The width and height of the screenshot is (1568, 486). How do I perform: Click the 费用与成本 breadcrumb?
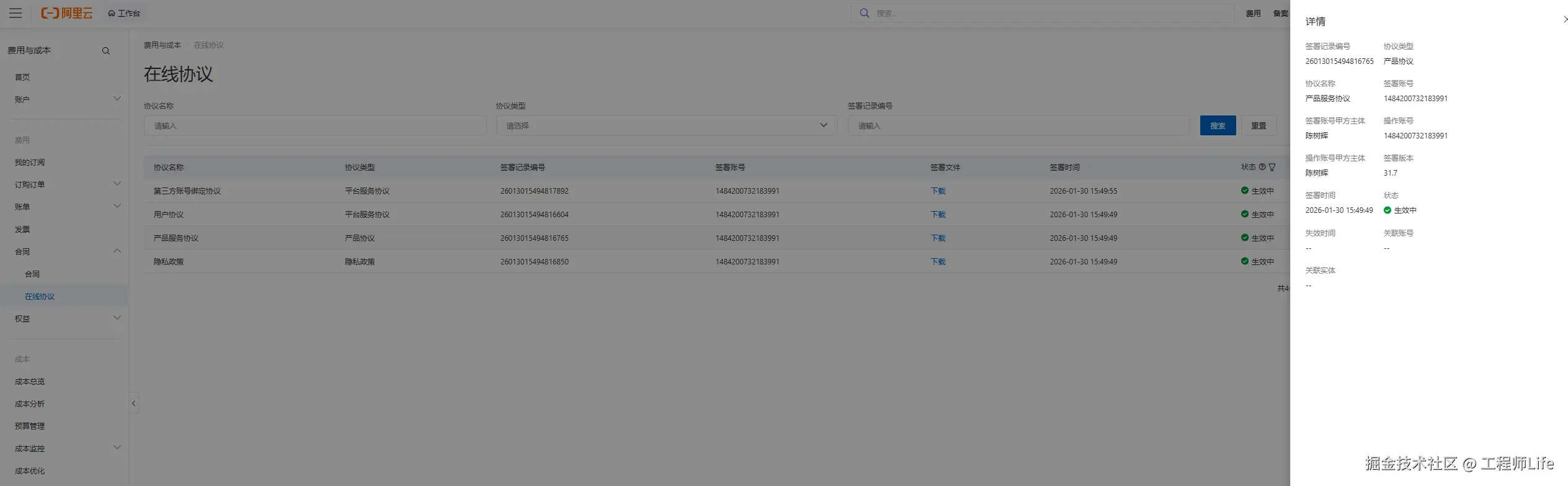163,45
